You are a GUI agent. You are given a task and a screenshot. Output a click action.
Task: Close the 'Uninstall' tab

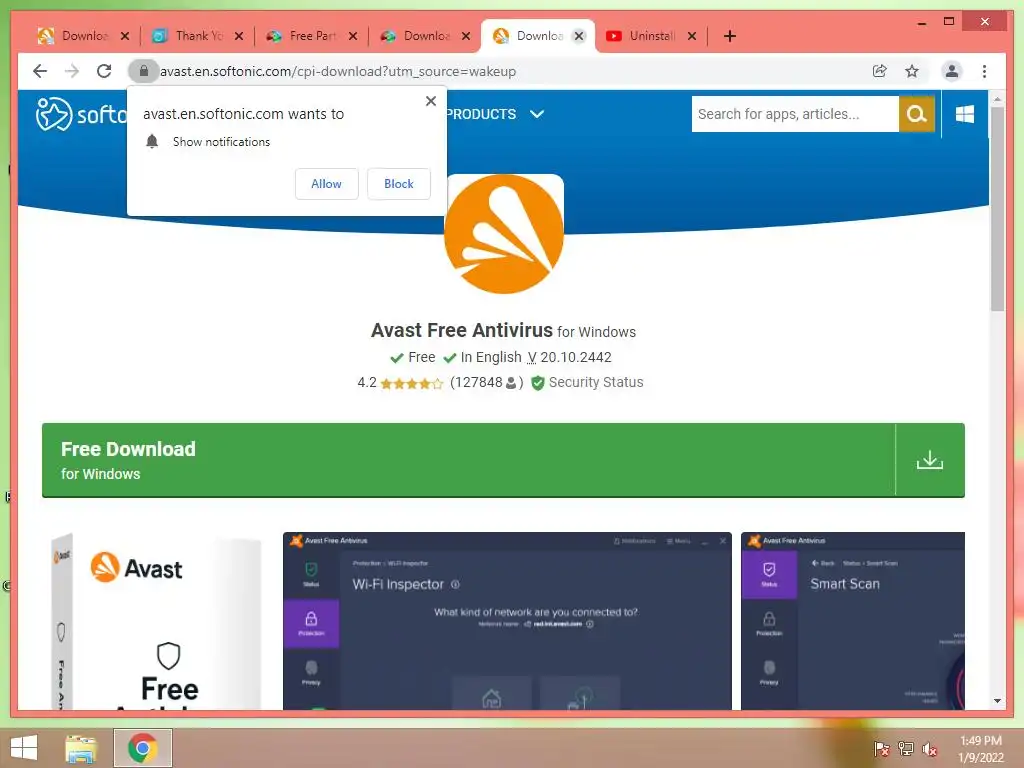click(692, 36)
